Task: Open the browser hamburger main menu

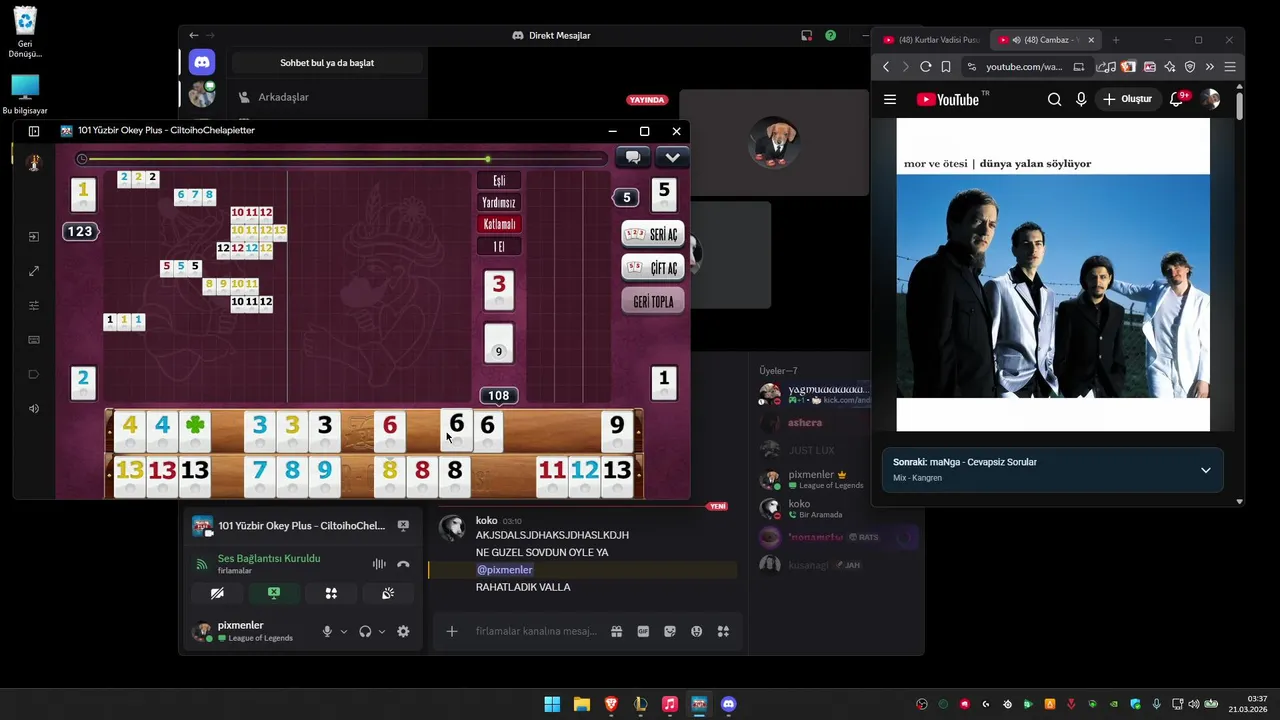Action: (1230, 67)
